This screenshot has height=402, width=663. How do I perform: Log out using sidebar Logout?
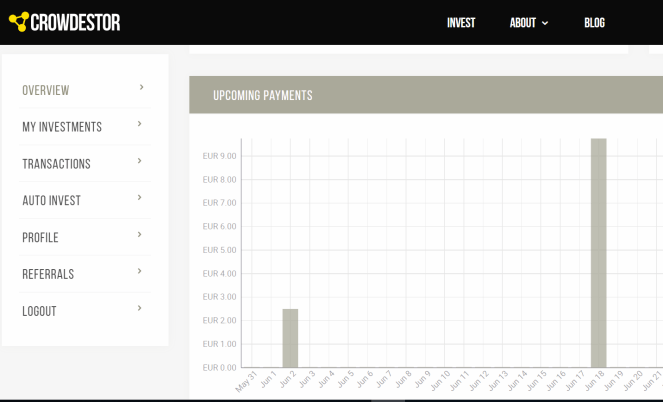point(39,311)
